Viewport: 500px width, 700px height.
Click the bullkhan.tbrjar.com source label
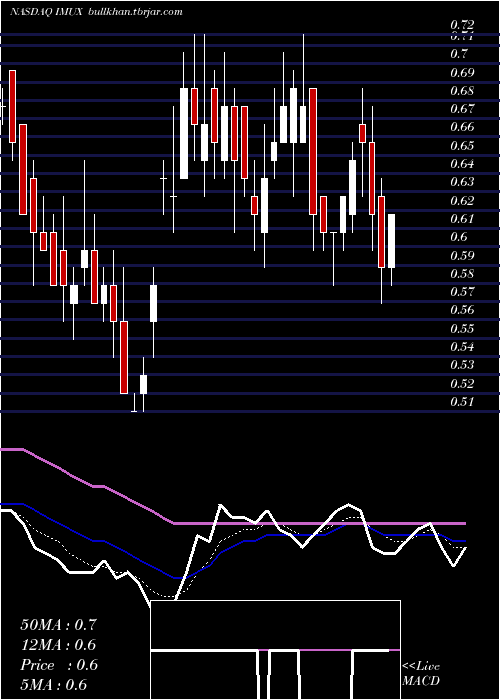136,12
